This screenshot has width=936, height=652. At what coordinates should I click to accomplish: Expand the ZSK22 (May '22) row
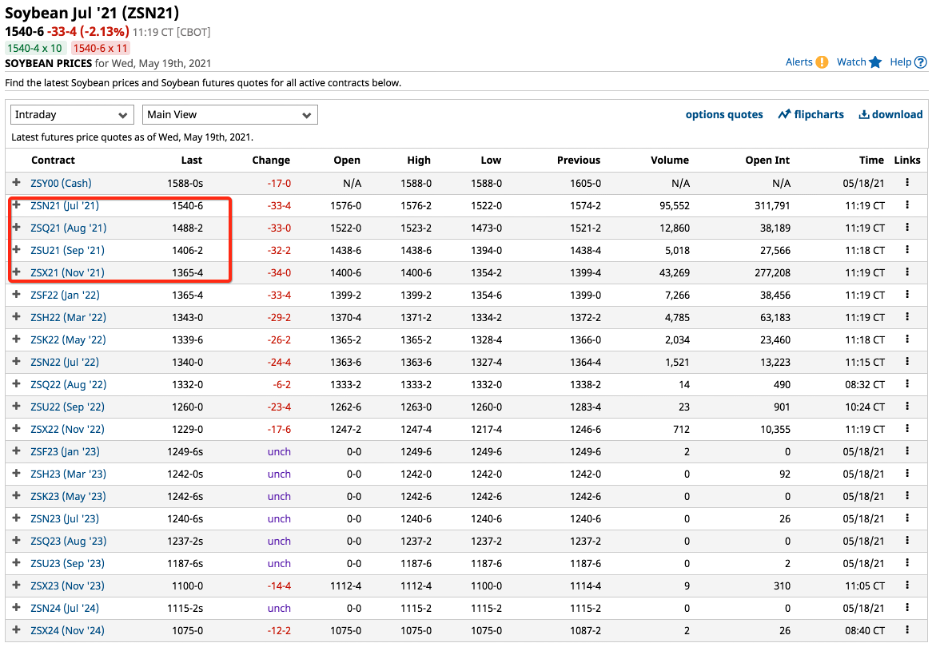pos(17,339)
